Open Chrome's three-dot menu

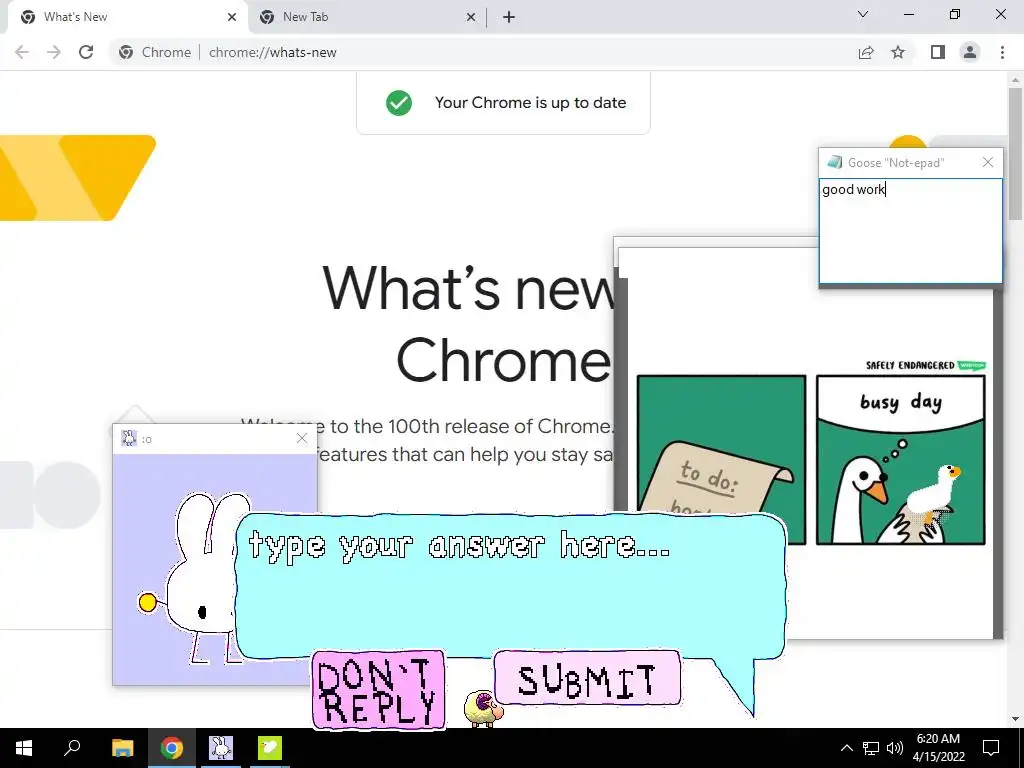pyautogui.click(x=1002, y=52)
